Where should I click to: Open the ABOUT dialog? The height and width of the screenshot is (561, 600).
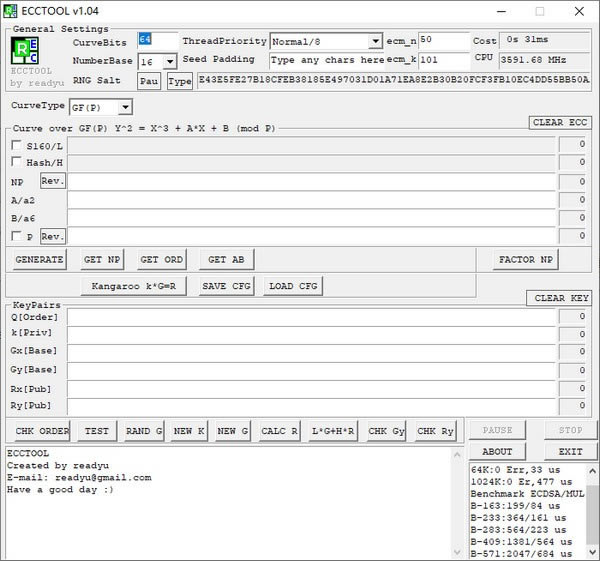(496, 451)
